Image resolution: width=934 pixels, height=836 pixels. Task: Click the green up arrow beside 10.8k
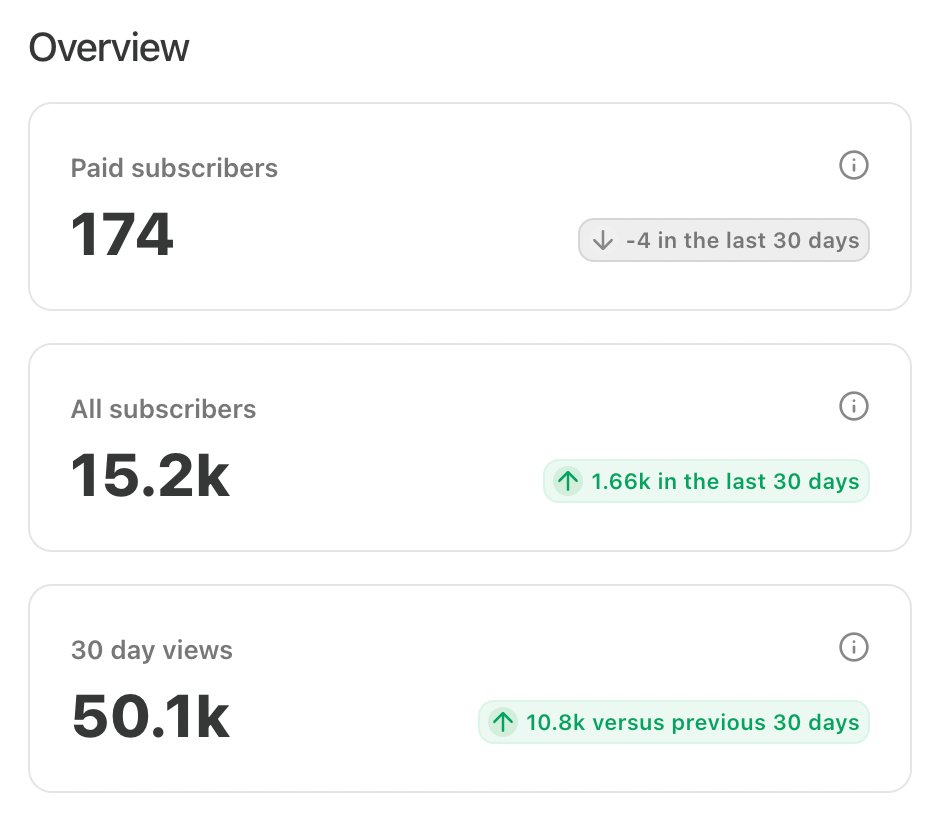pos(503,722)
